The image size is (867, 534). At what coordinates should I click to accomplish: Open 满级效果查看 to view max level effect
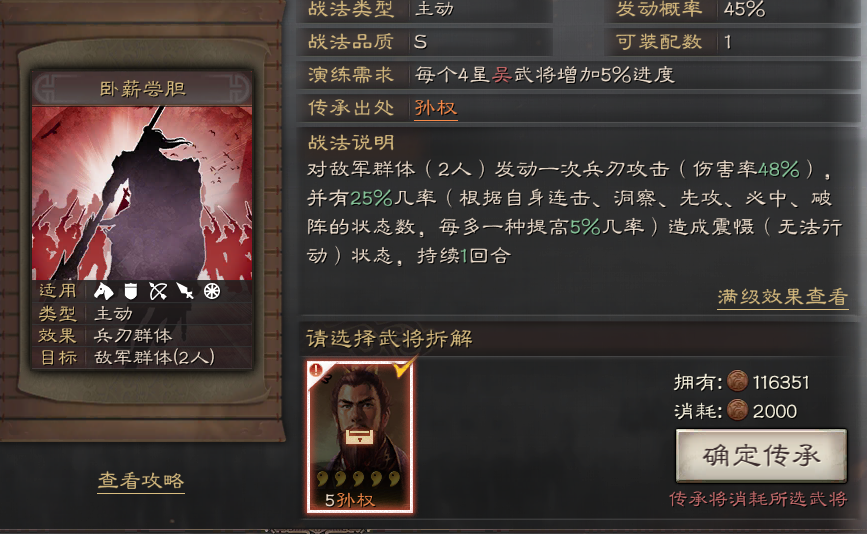coord(782,297)
